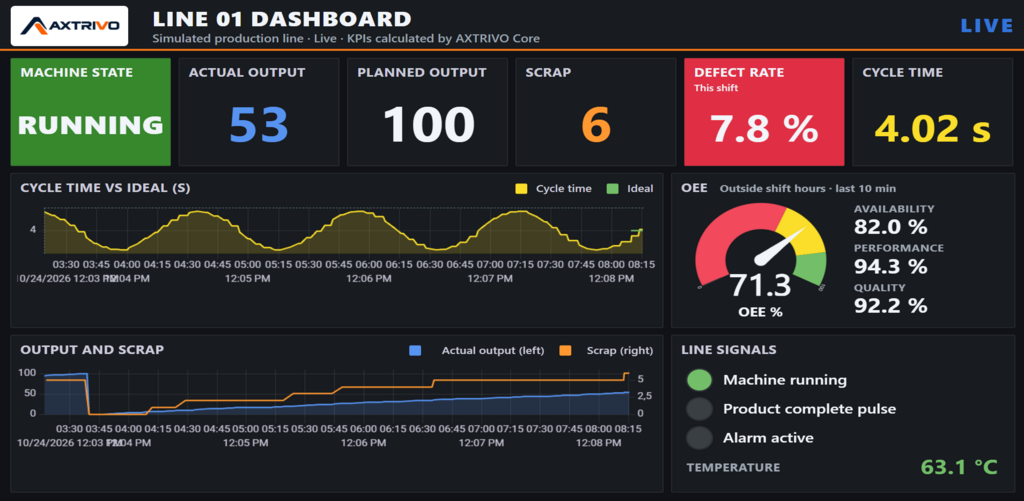Click the OEE gauge needle dial
Image resolution: width=1024 pixels, height=501 pixels.
tap(761, 246)
